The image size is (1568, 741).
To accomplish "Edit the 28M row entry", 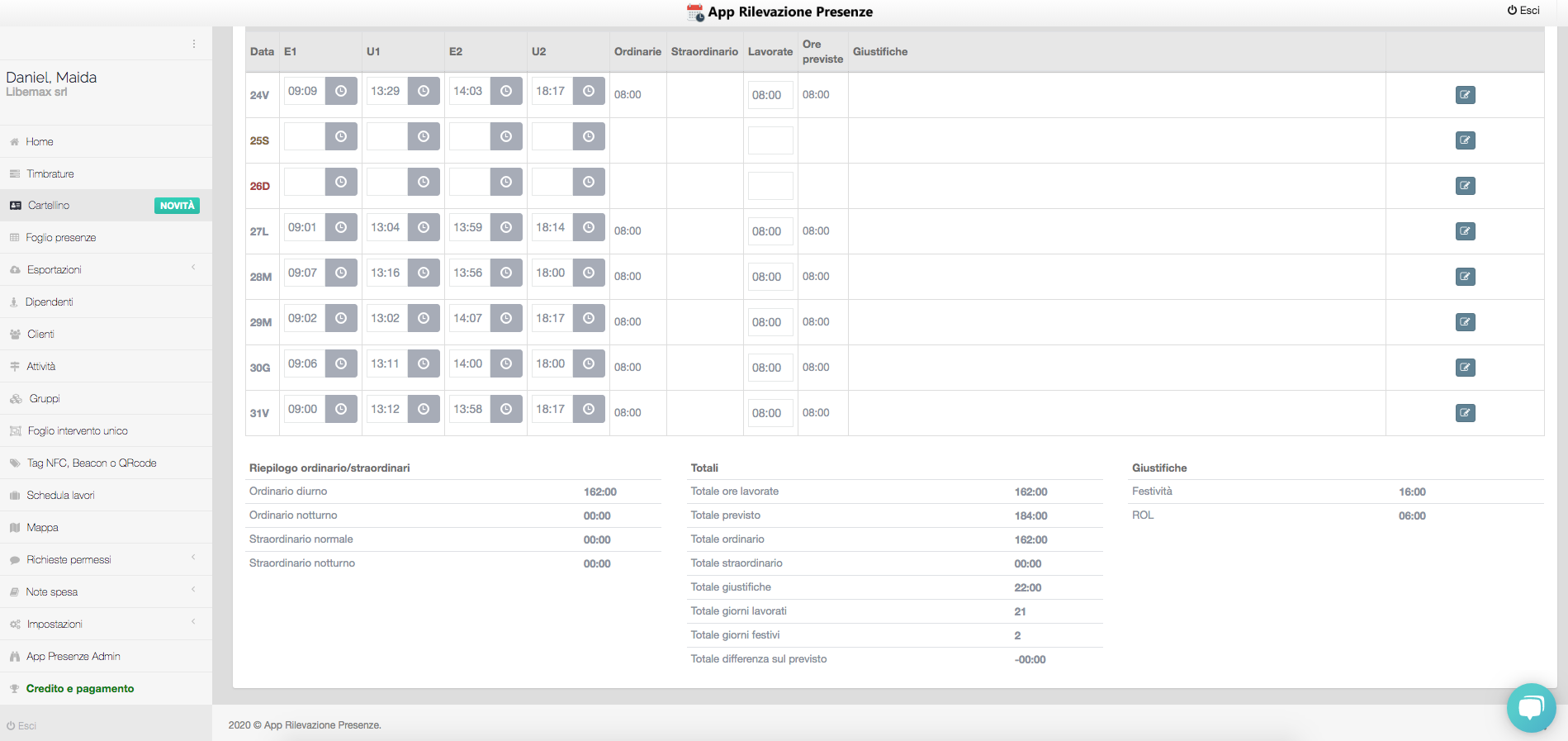I will click(x=1465, y=277).
